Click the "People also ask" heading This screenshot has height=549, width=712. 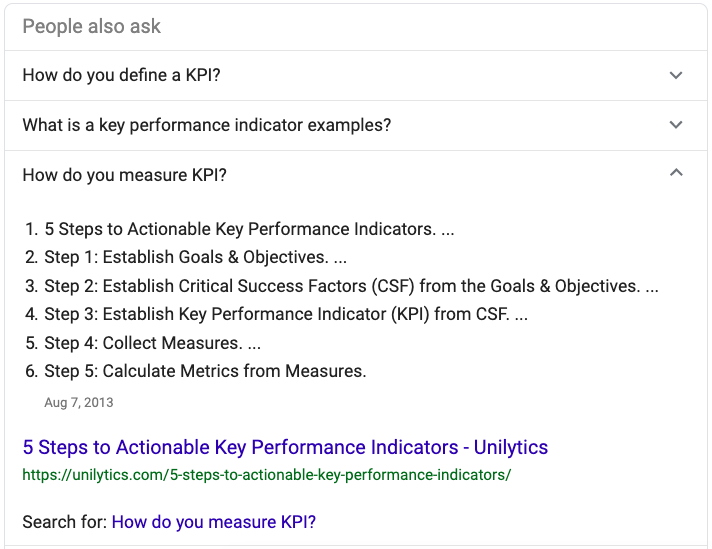coord(91,26)
